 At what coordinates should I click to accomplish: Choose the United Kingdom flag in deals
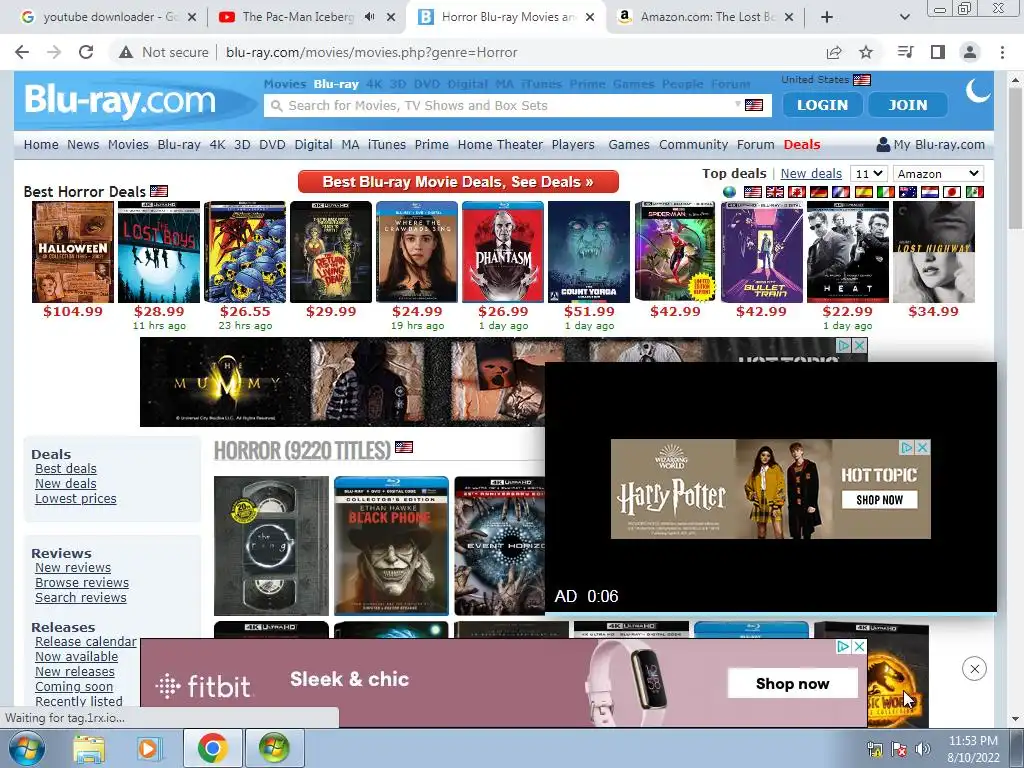[x=775, y=192]
